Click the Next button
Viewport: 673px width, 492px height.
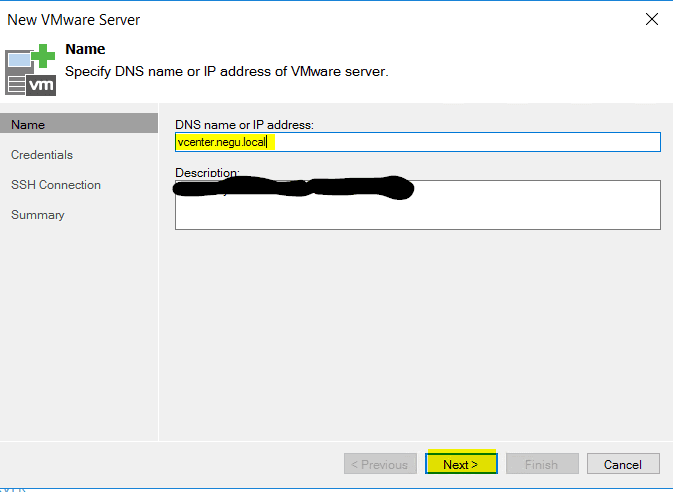tap(461, 464)
